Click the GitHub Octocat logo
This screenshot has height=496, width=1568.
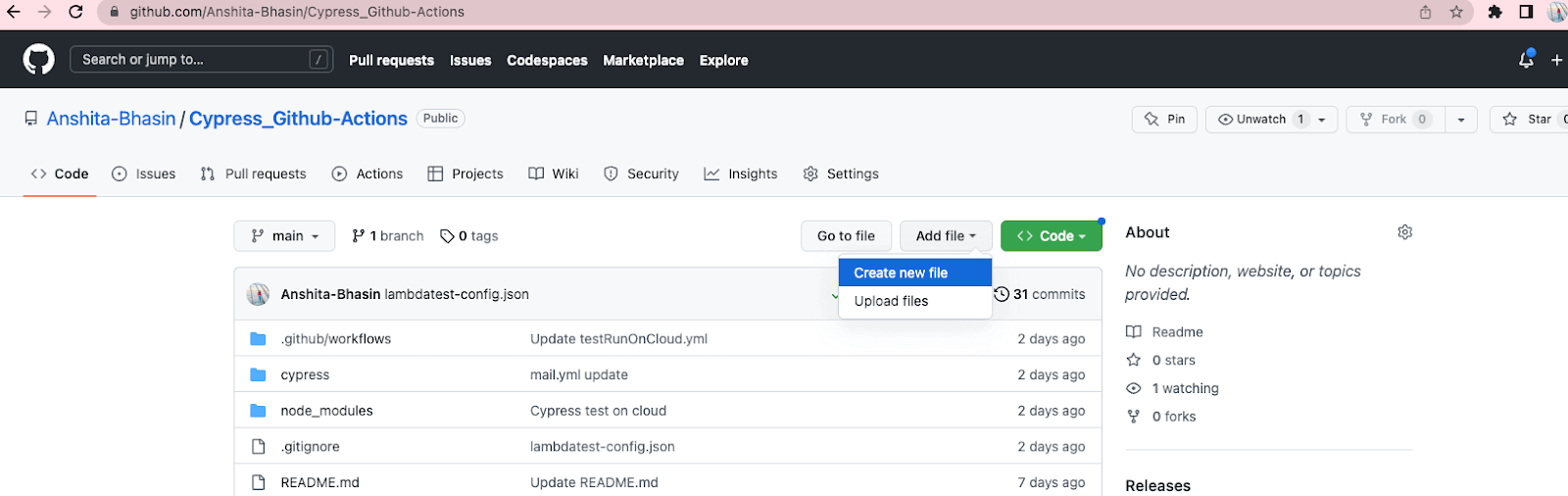39,60
